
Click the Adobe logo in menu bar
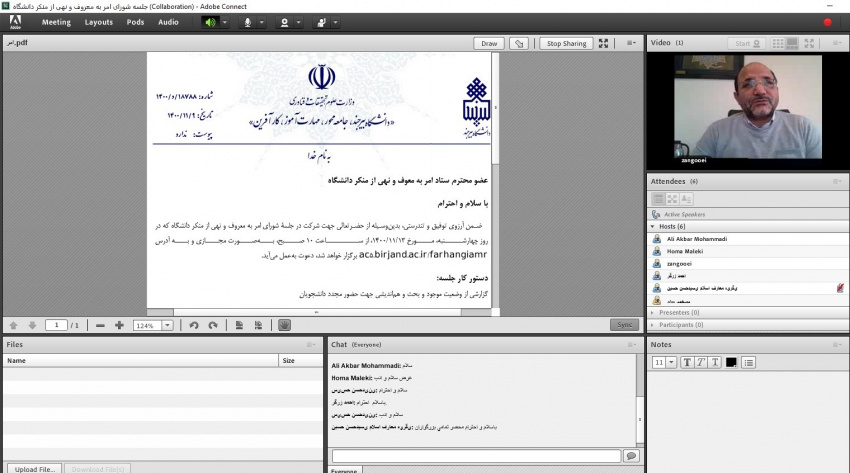pos(15,22)
